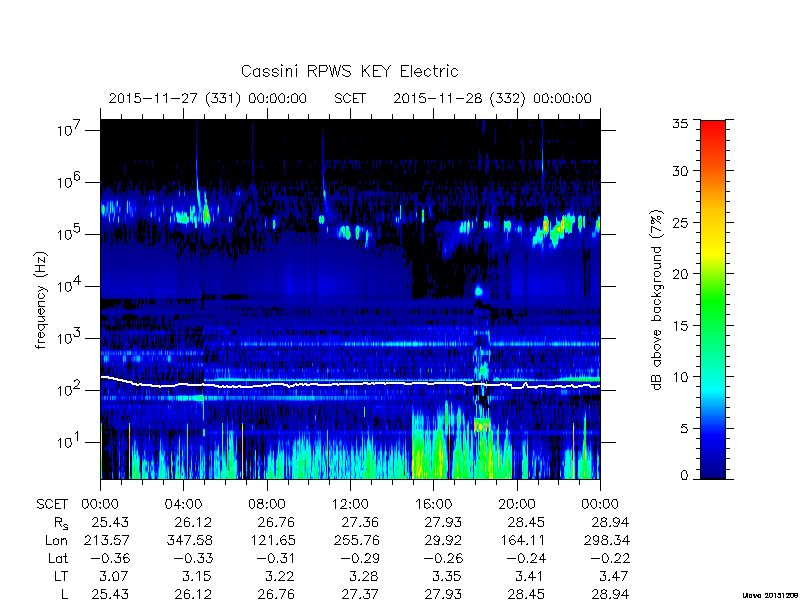Viewport: 800px width, 600px height.
Task: Click the colorbar value '25'
Action: 680,223
